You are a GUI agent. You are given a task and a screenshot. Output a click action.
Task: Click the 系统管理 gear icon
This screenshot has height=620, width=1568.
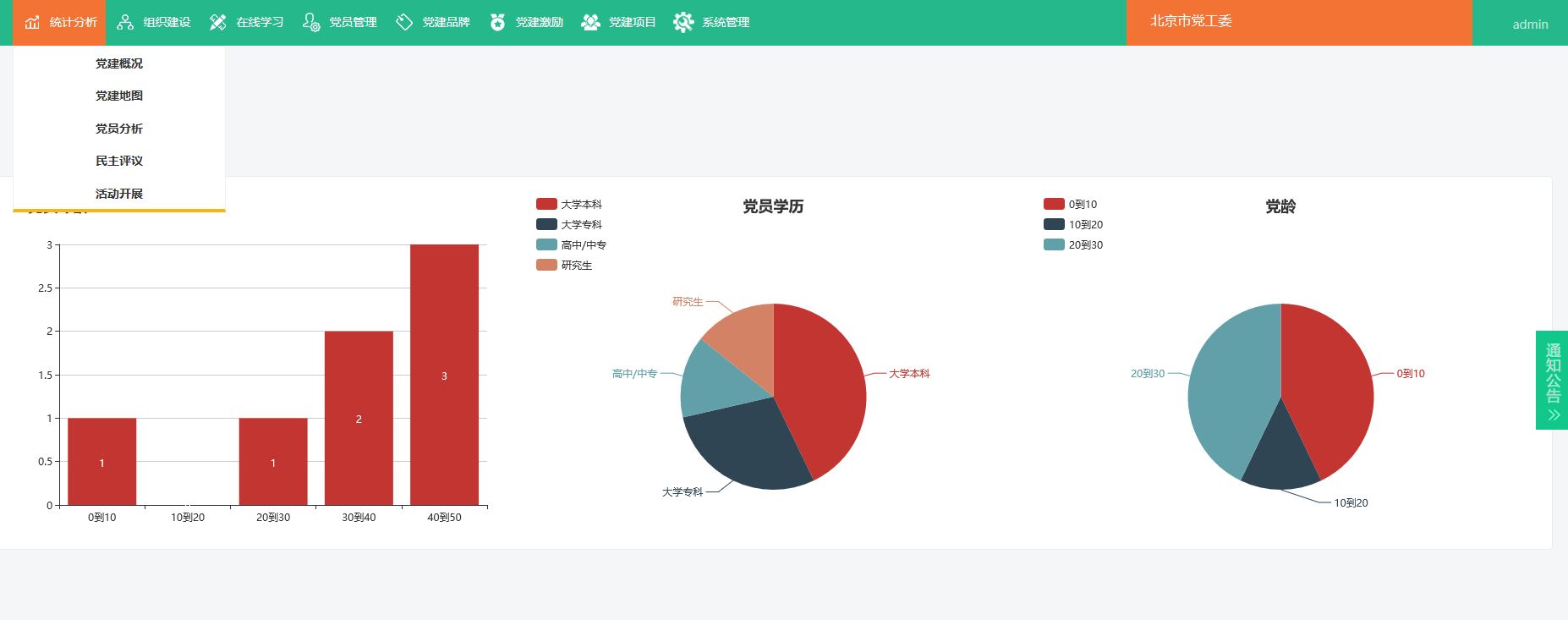coord(683,22)
